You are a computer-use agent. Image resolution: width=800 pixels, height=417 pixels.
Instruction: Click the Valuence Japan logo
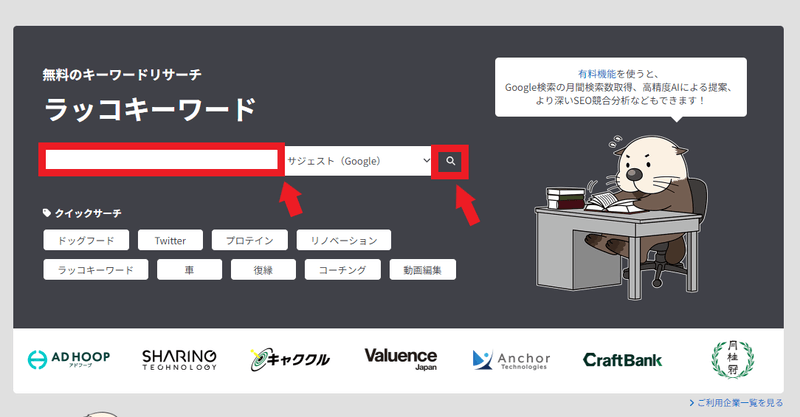click(x=401, y=359)
